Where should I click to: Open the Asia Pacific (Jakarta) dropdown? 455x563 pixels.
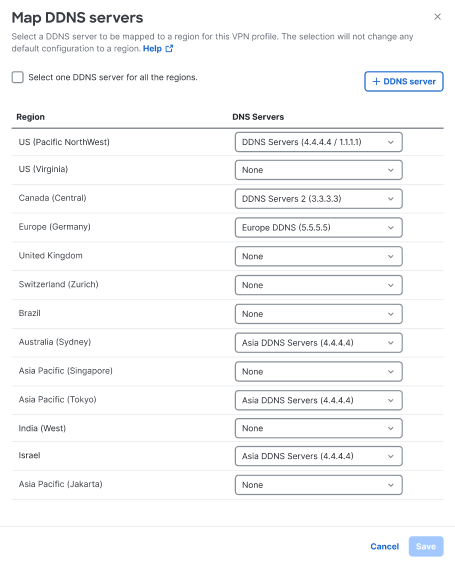[x=319, y=485]
